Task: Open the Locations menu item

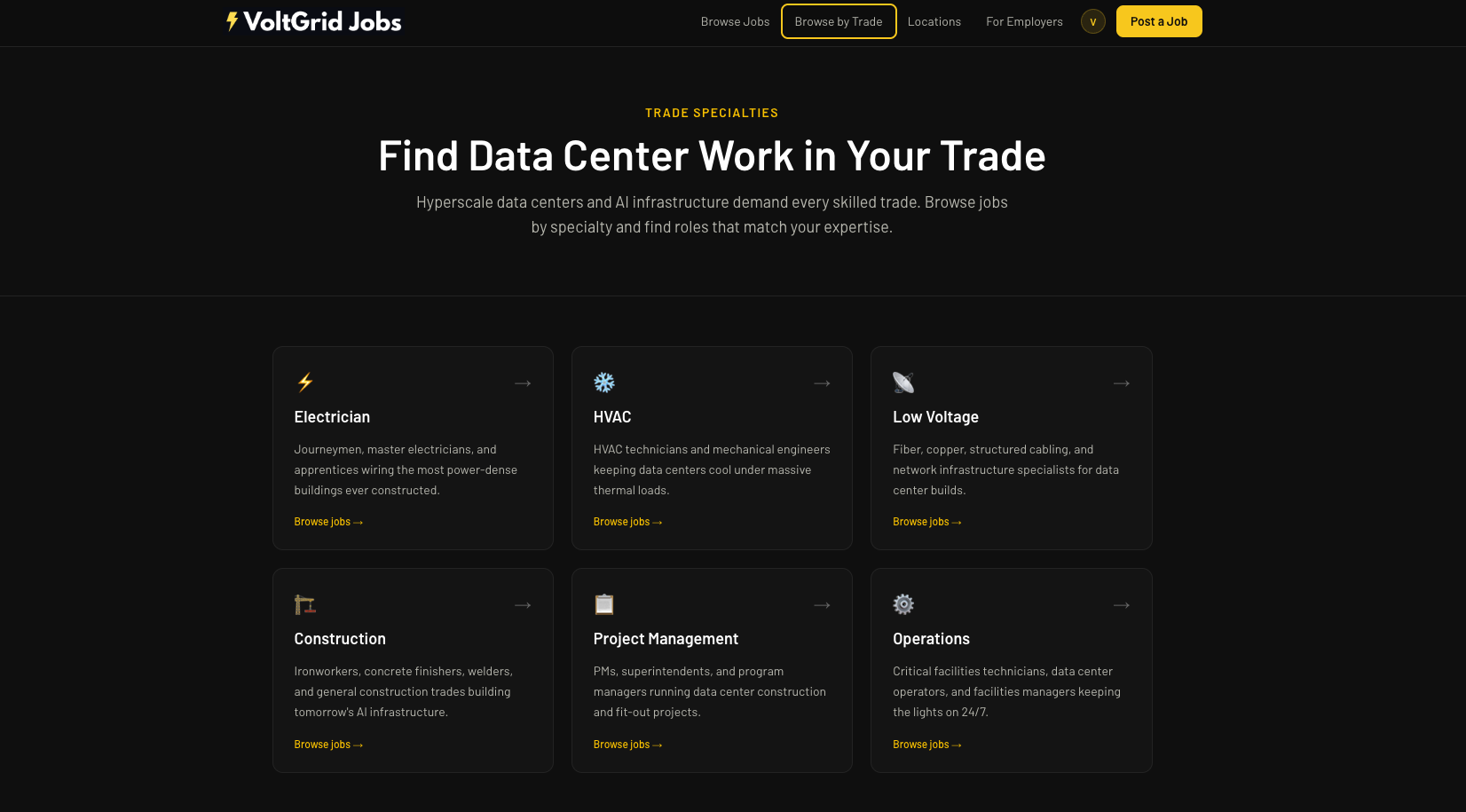Action: (x=934, y=21)
